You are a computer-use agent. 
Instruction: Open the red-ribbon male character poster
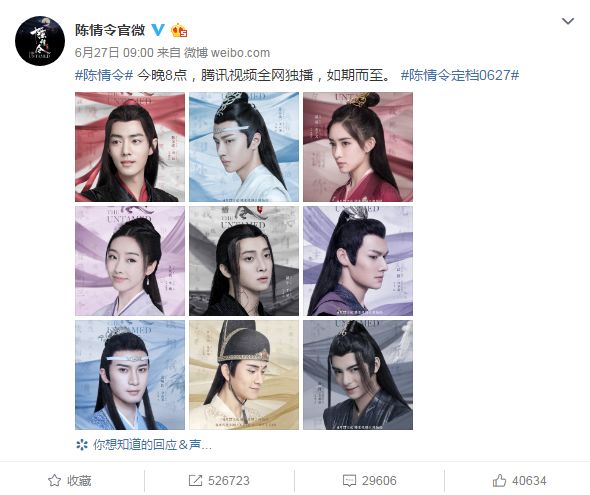coord(130,147)
